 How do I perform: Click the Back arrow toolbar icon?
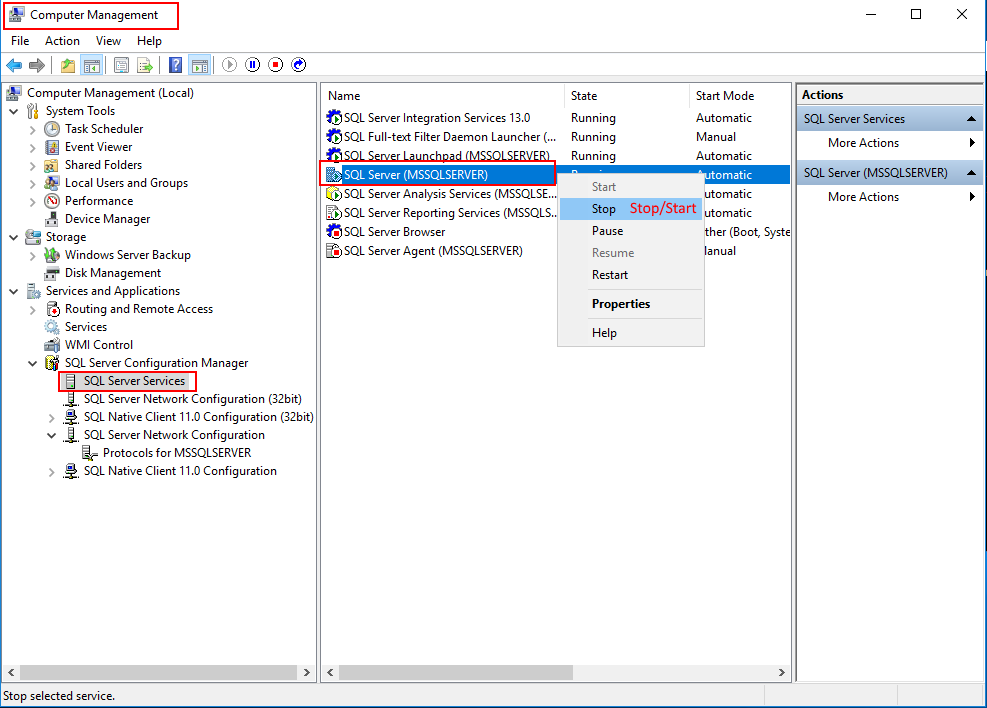point(14,65)
